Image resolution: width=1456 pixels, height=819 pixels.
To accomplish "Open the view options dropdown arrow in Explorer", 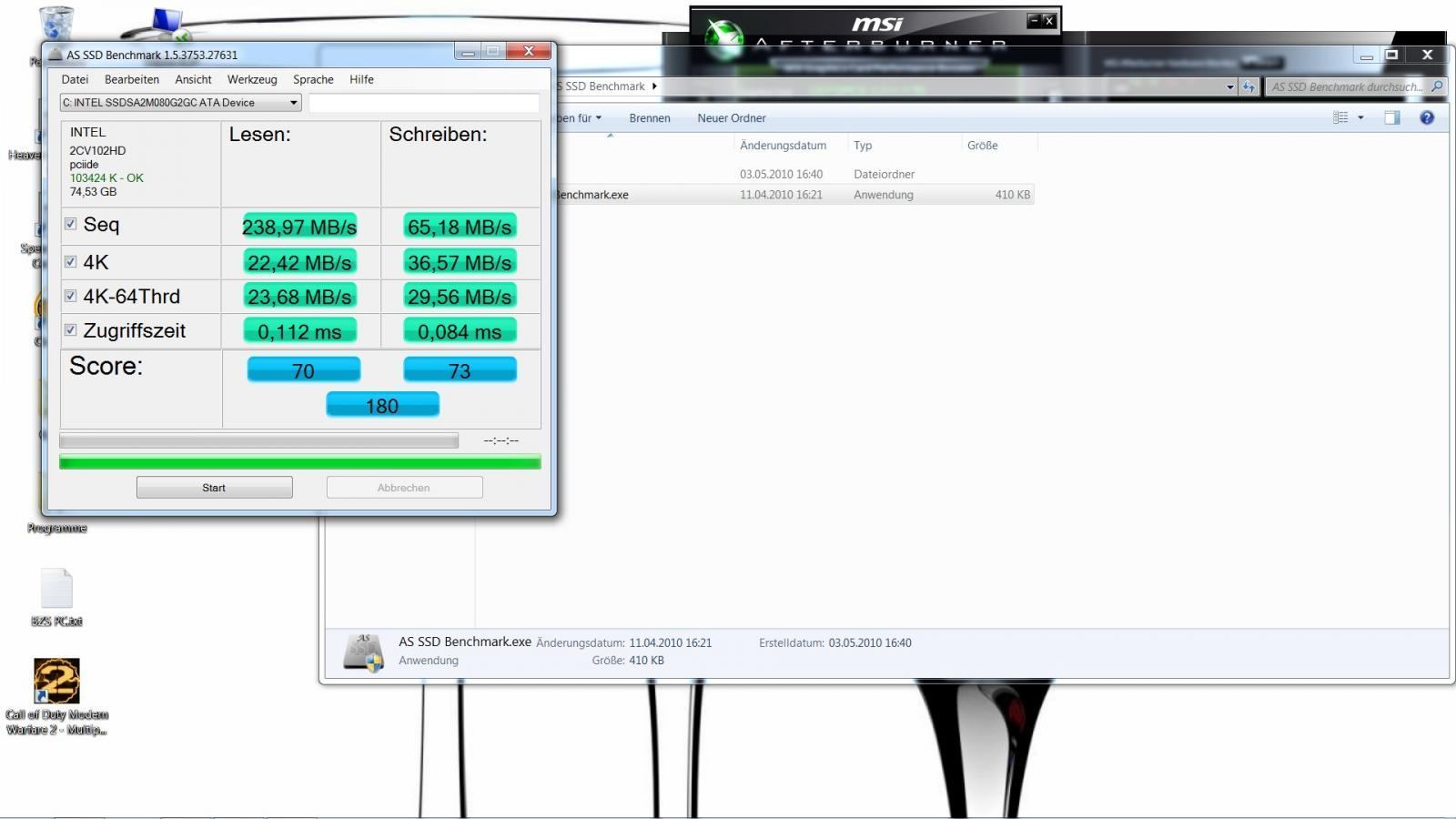I will point(1360,117).
